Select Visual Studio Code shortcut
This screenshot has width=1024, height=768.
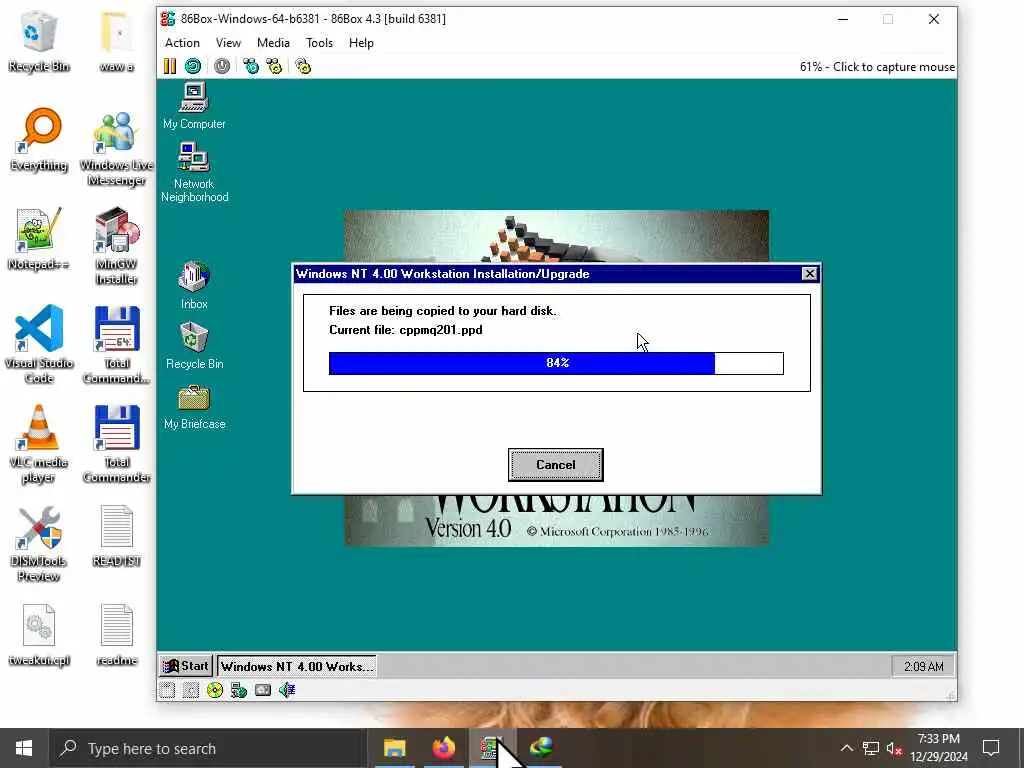click(39, 345)
